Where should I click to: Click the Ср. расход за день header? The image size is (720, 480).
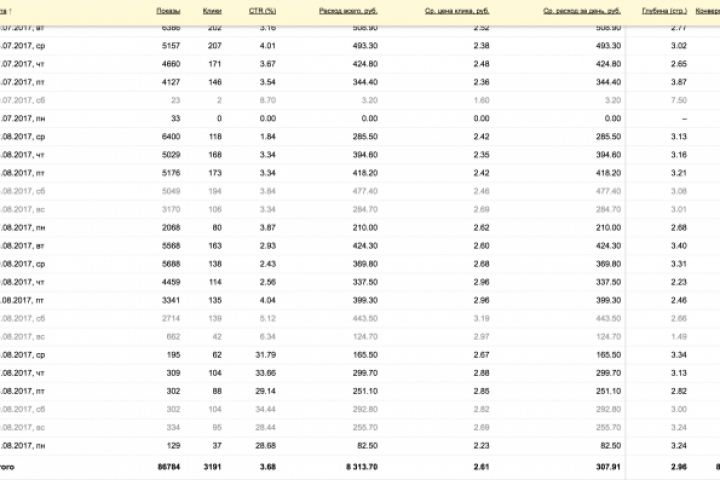581,10
